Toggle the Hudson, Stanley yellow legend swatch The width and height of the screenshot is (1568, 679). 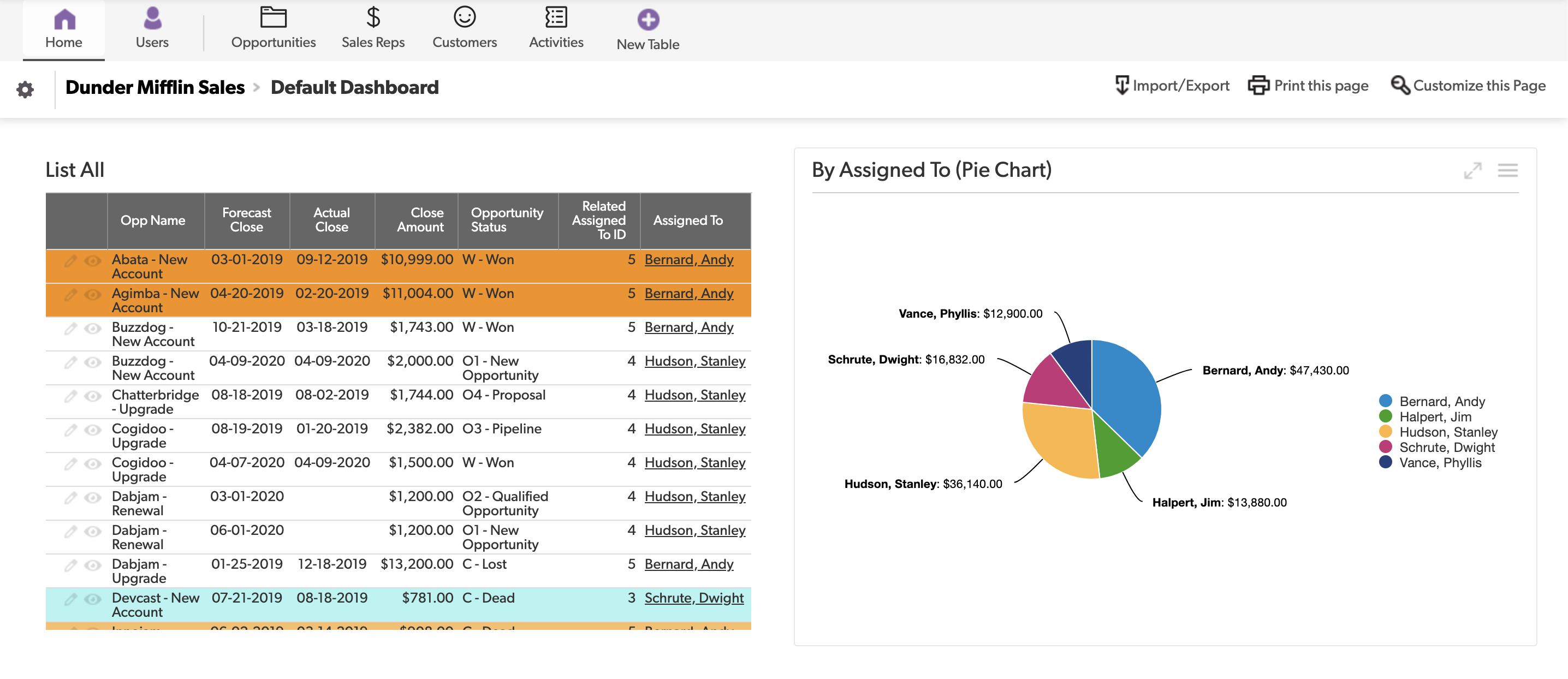[x=1386, y=431]
